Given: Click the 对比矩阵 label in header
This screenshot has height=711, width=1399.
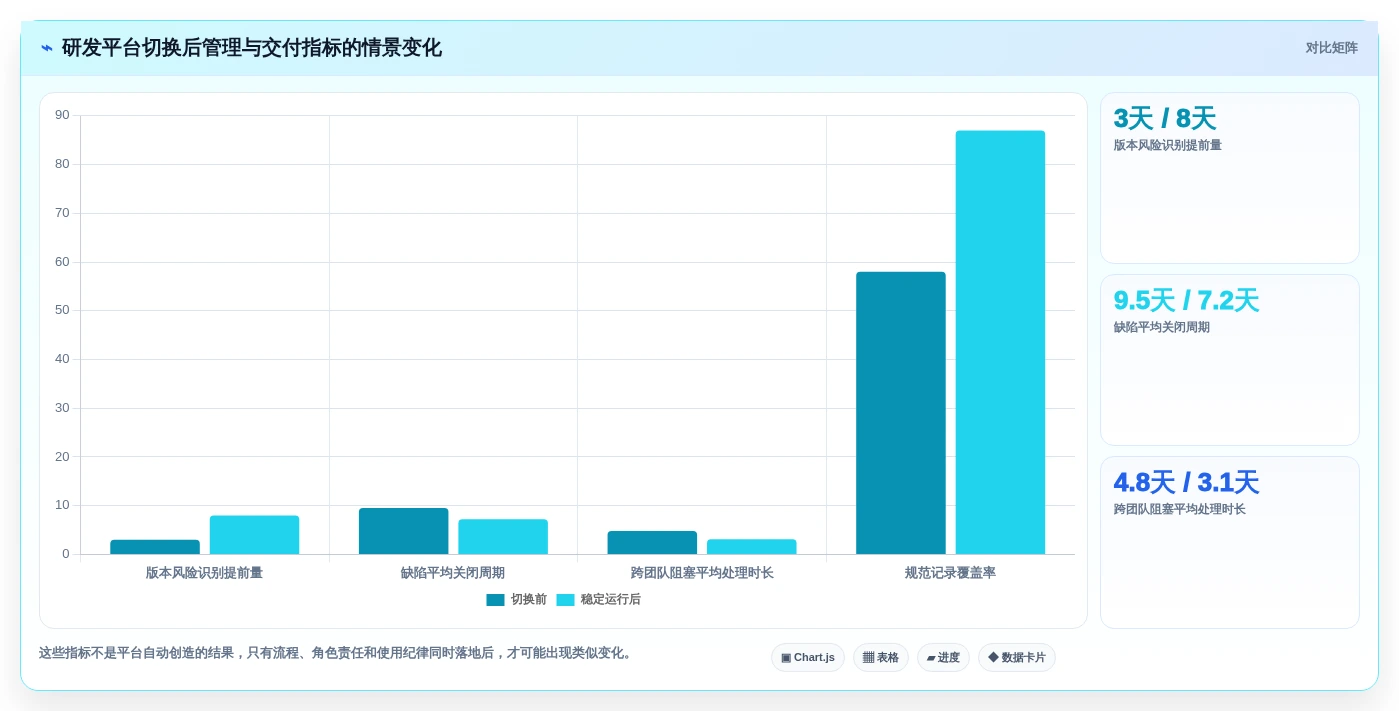Looking at the screenshot, I should (1331, 48).
